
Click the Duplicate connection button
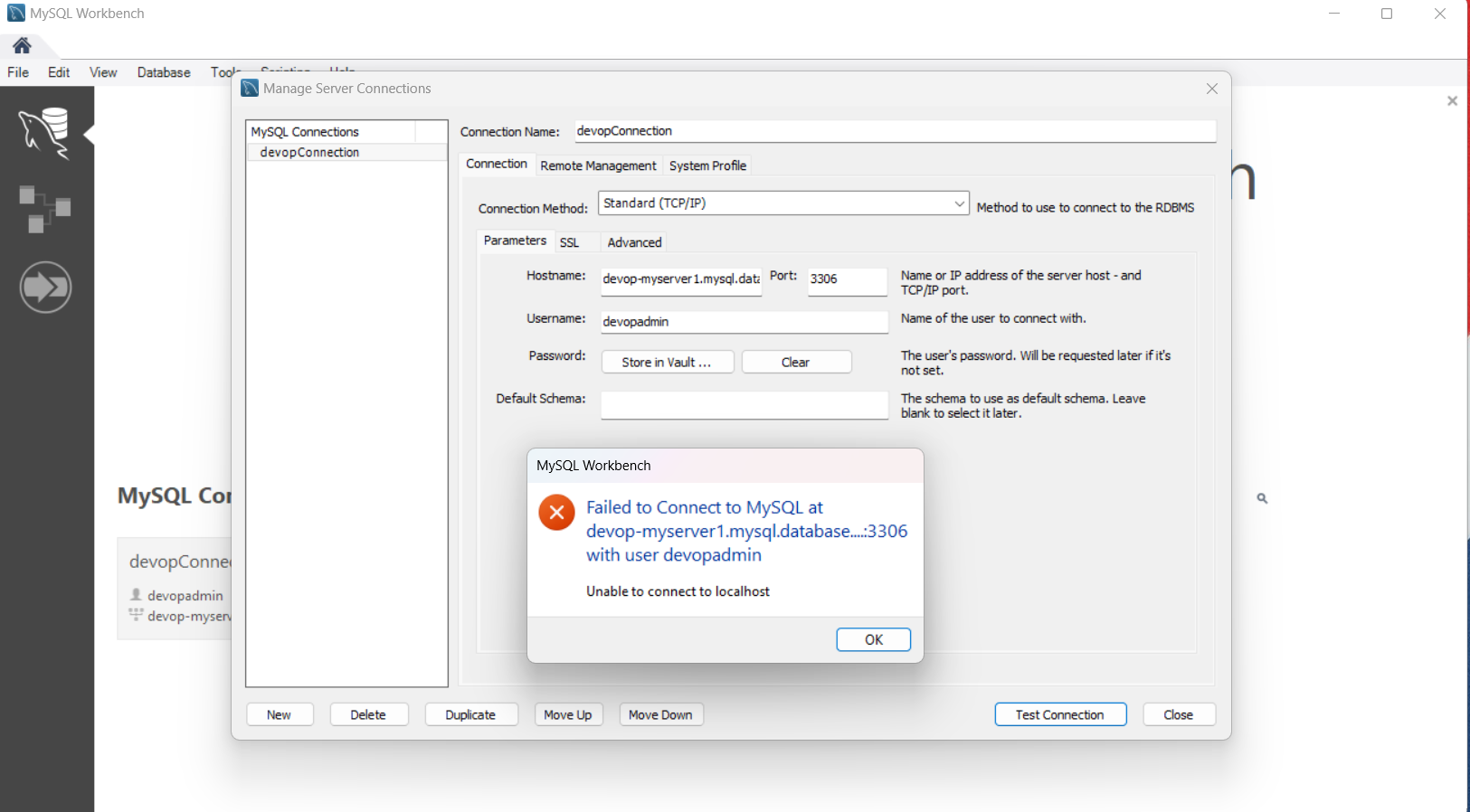[x=470, y=714]
